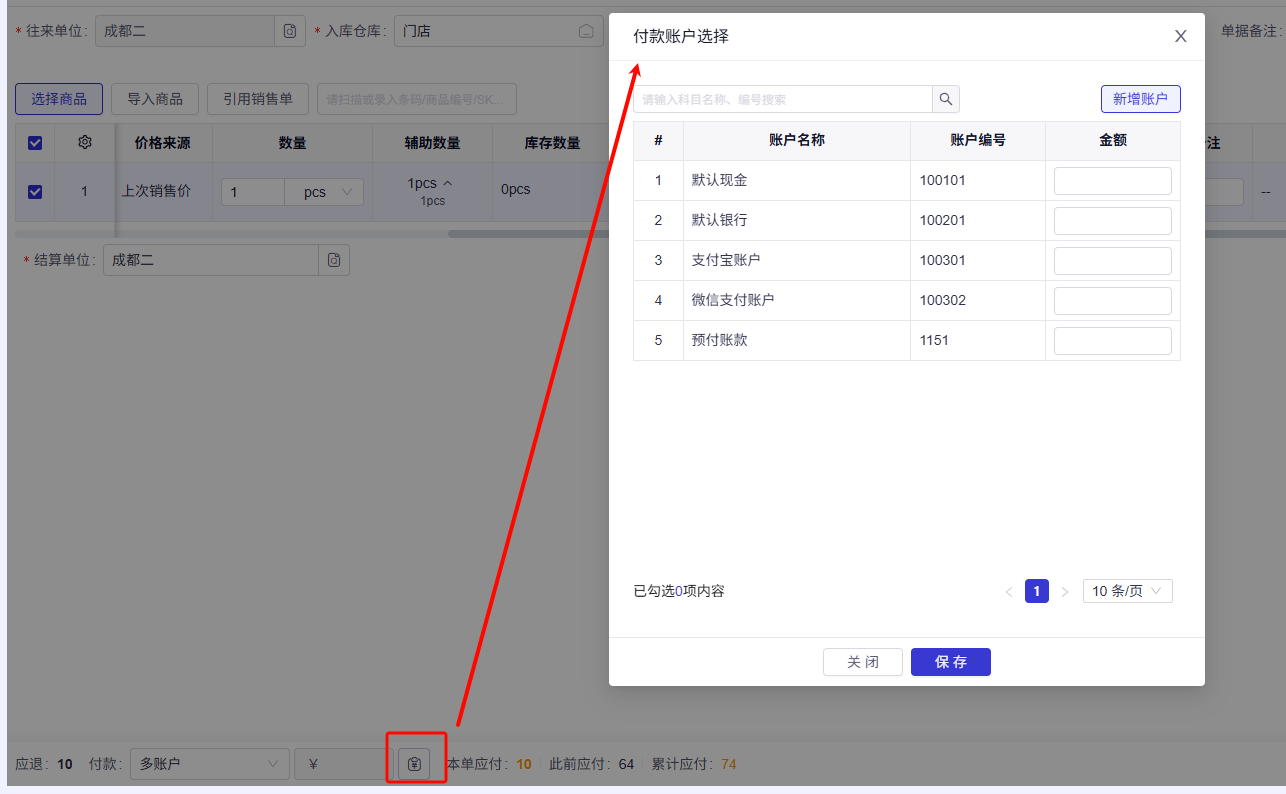Viewport: 1286px width, 794px height.
Task: Collapse the 辅助数量 1pcs expander
Action: 447,183
